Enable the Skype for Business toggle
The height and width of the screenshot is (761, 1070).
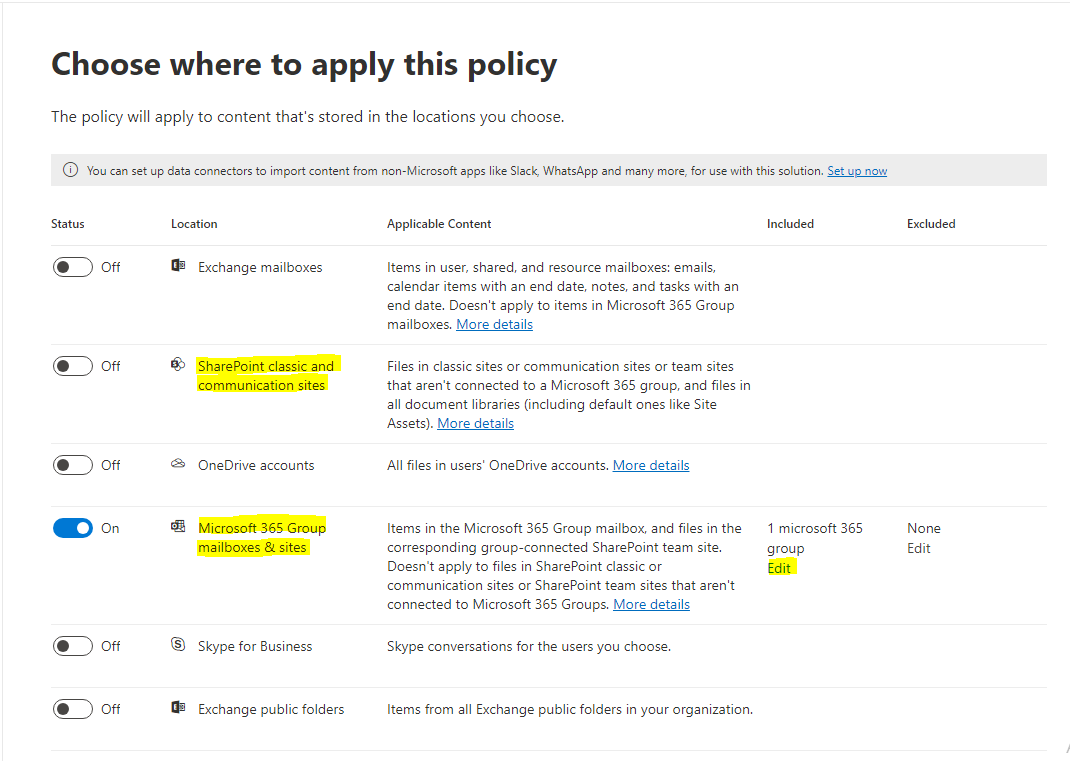click(x=73, y=646)
